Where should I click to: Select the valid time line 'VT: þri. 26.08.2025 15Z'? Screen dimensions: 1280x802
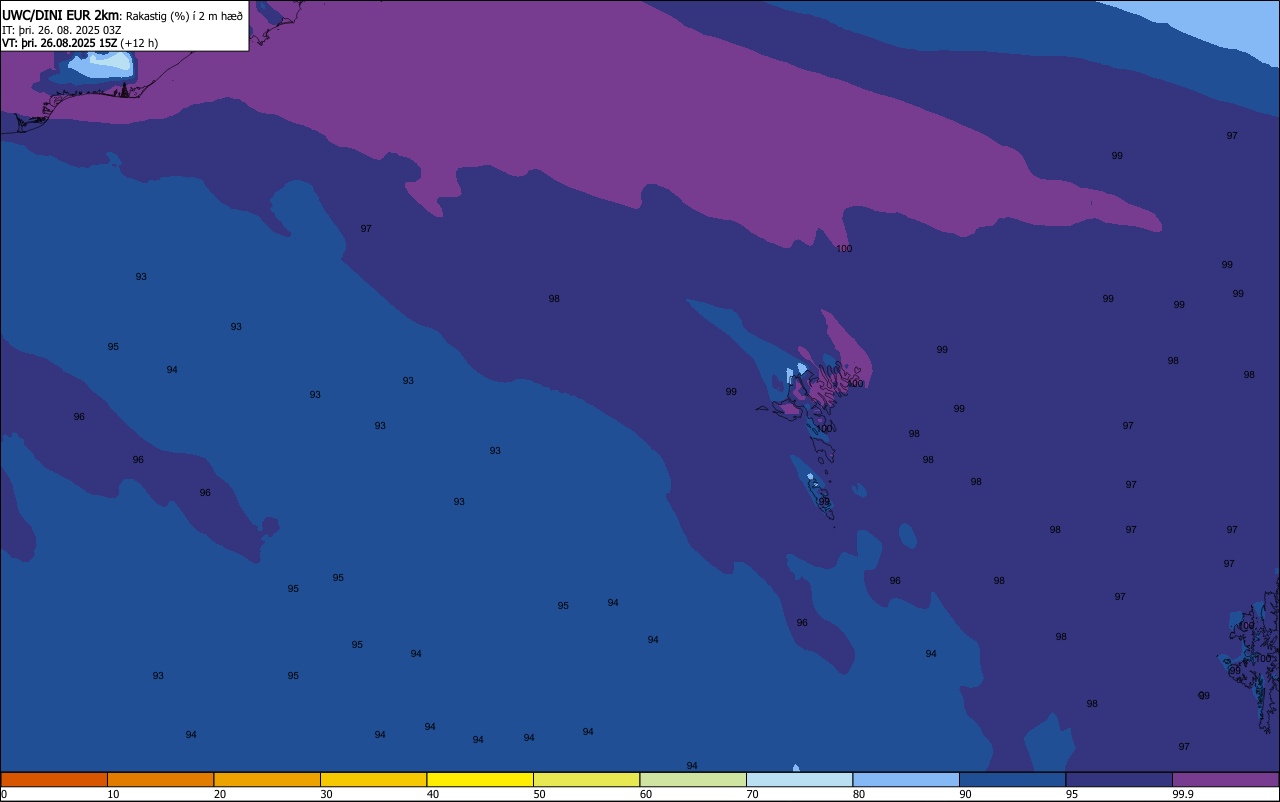[x=60, y=43]
